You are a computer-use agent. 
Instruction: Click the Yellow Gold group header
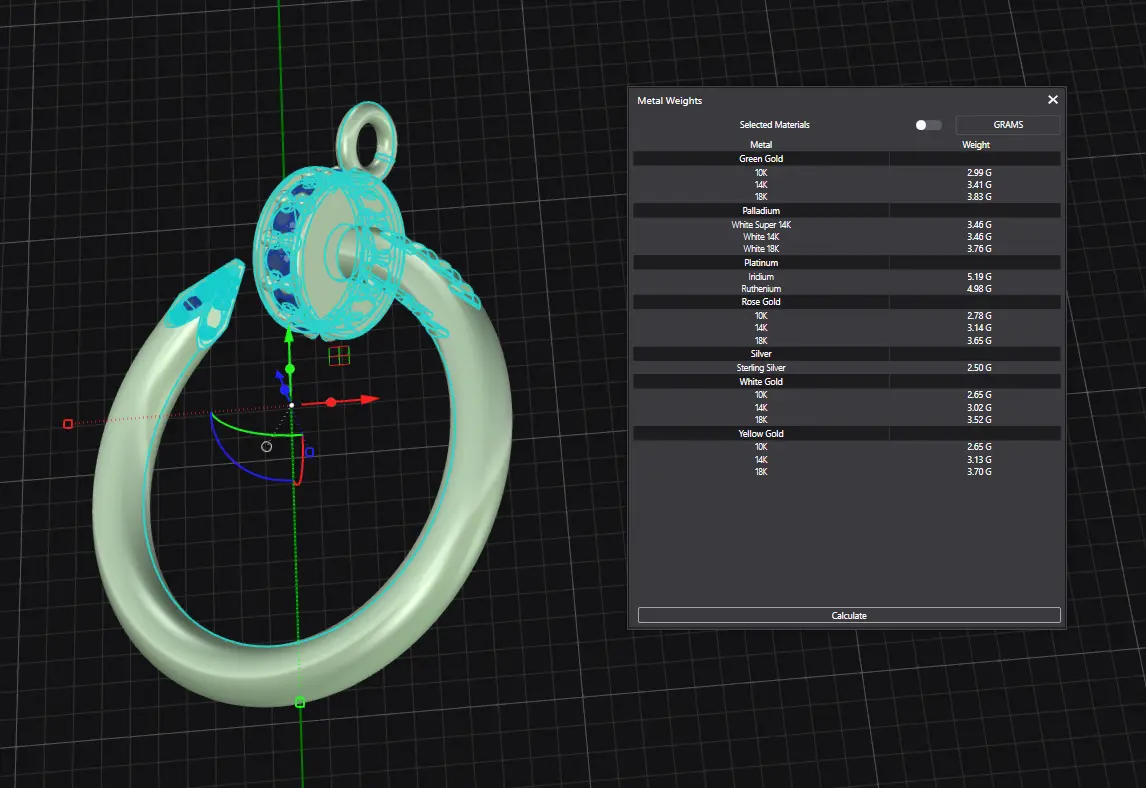pyautogui.click(x=761, y=434)
